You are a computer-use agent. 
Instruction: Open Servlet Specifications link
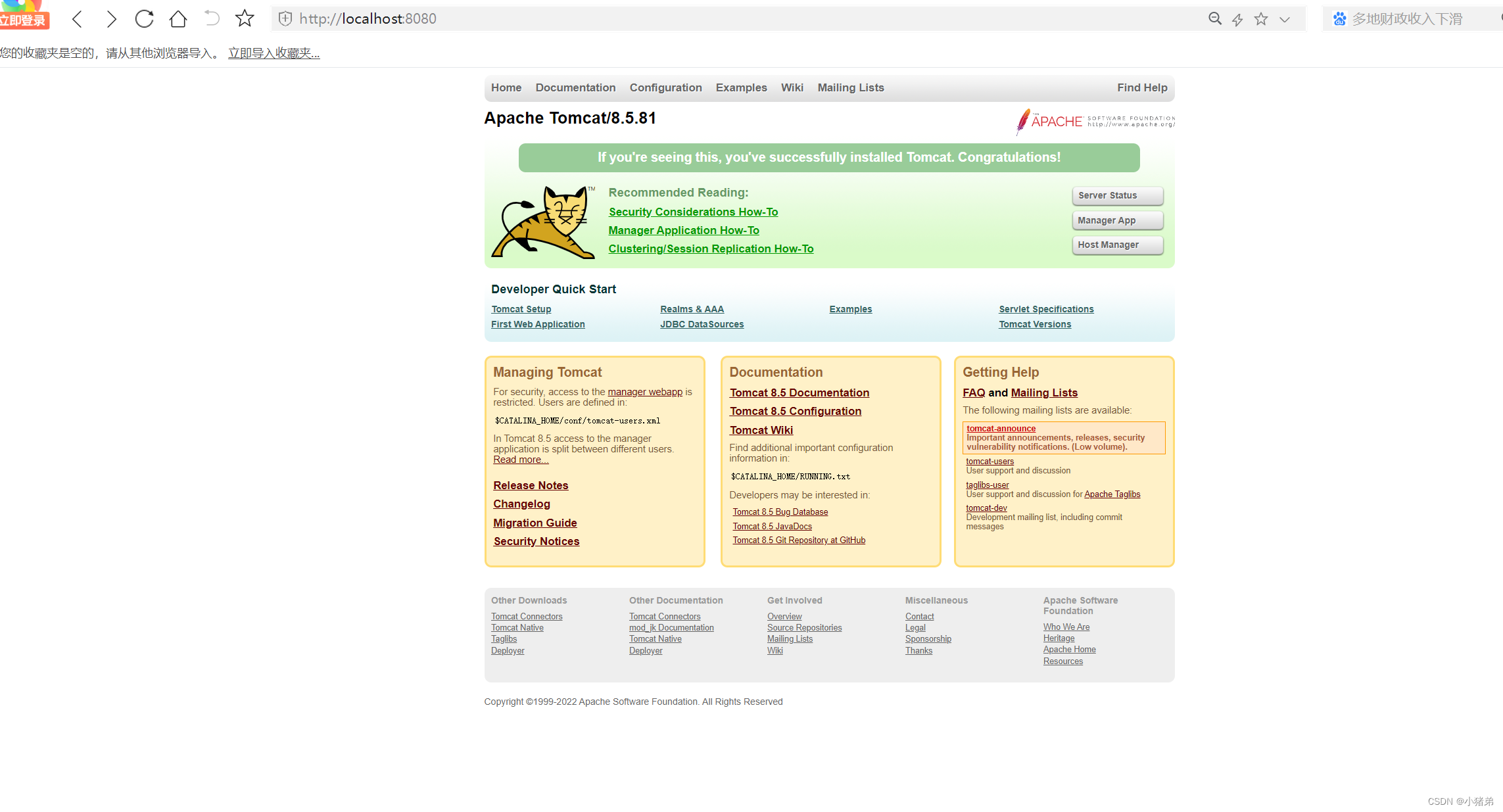point(1046,309)
